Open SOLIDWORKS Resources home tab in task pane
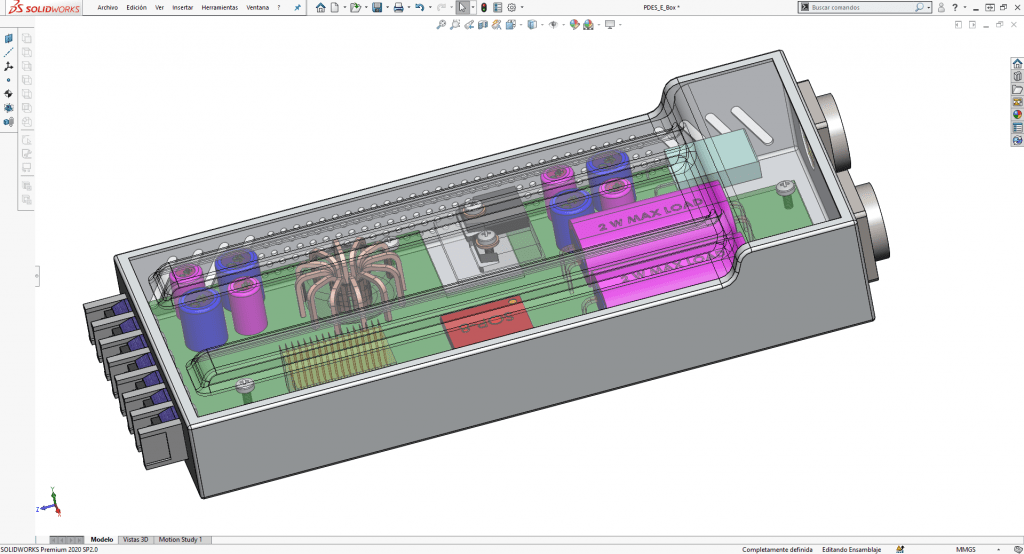 [x=1017, y=63]
